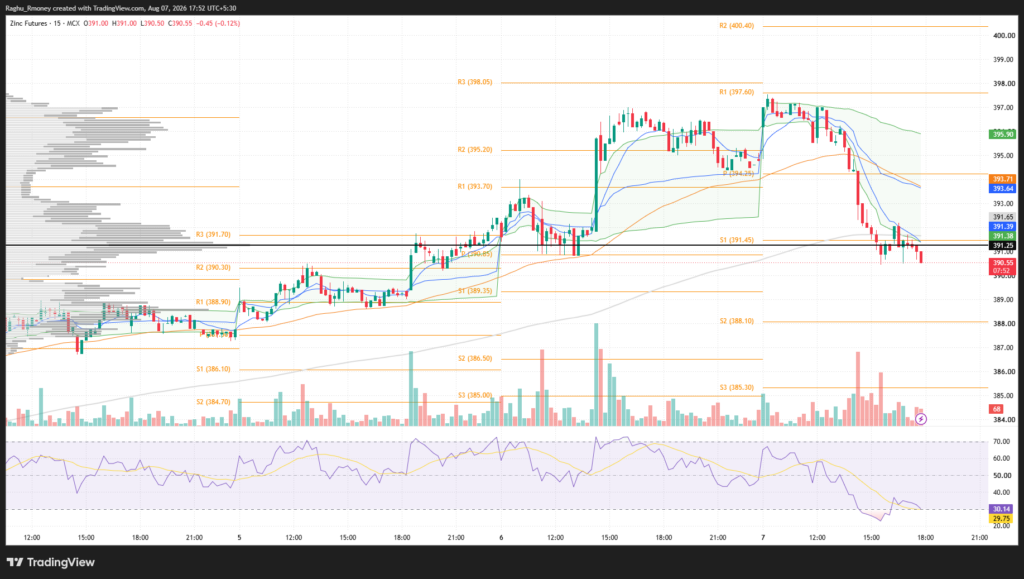Click the R1 (388.90) pivot label
Screen dimensions: 1024x579
(213, 302)
